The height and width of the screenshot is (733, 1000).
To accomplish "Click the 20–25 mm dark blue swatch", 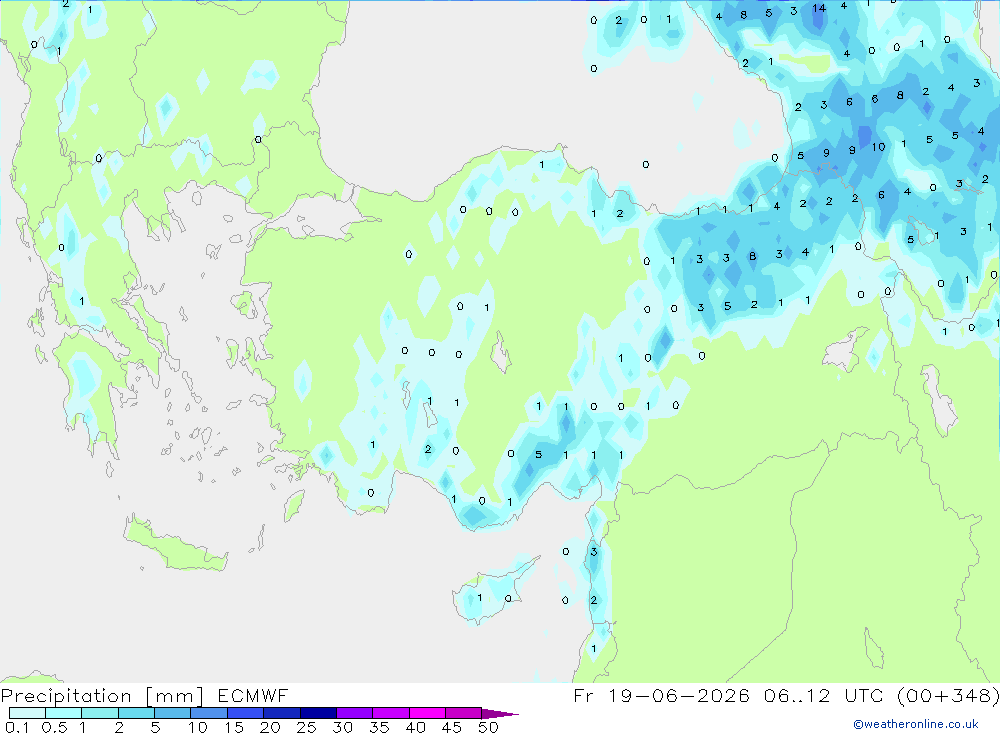I will [x=282, y=713].
